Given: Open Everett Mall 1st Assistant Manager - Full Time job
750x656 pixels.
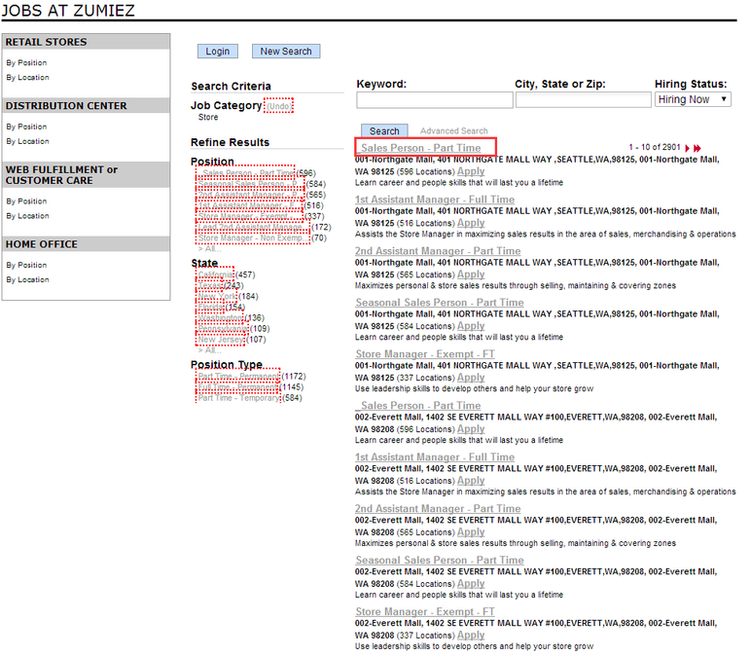Looking at the screenshot, I should point(435,458).
